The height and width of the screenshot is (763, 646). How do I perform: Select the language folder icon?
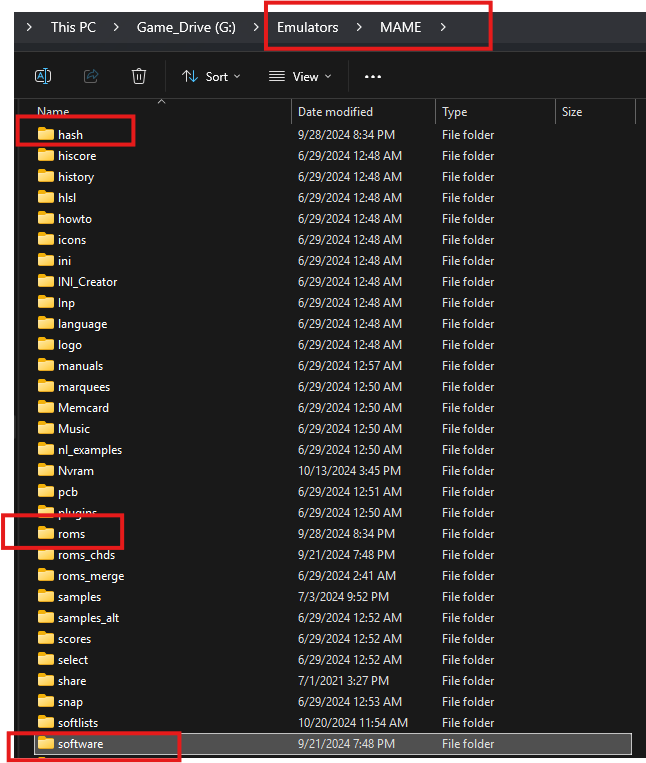tap(46, 323)
